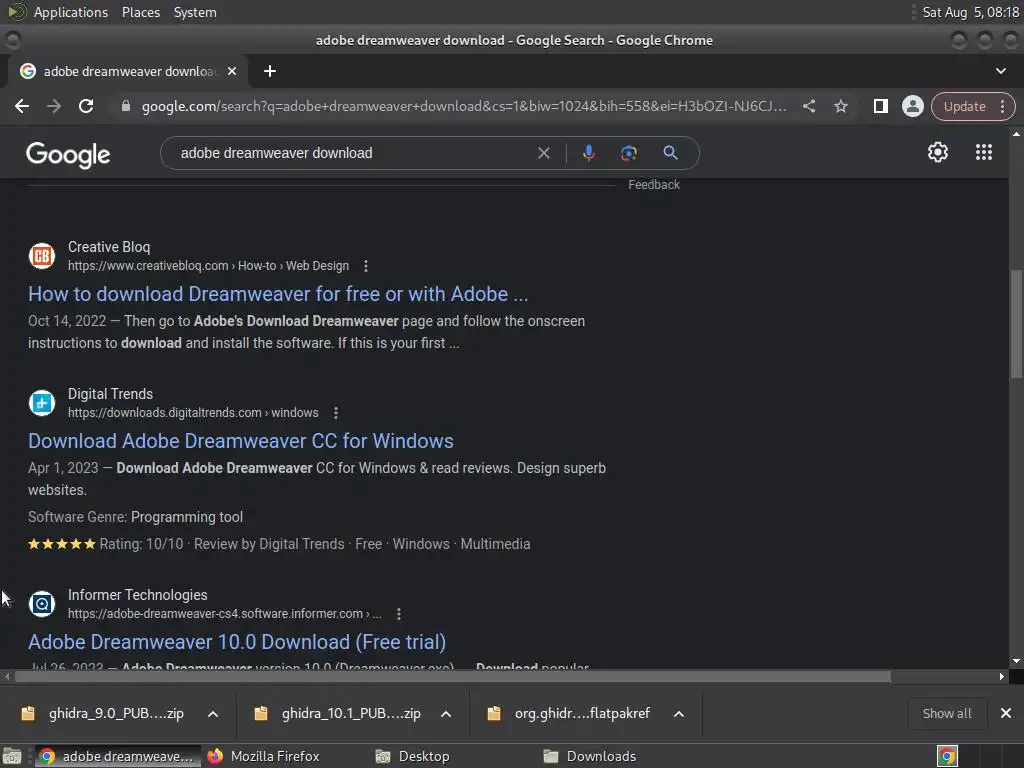
Task: Open Adobe Dreamweaver 10.0 Download link
Action: [x=237, y=642]
